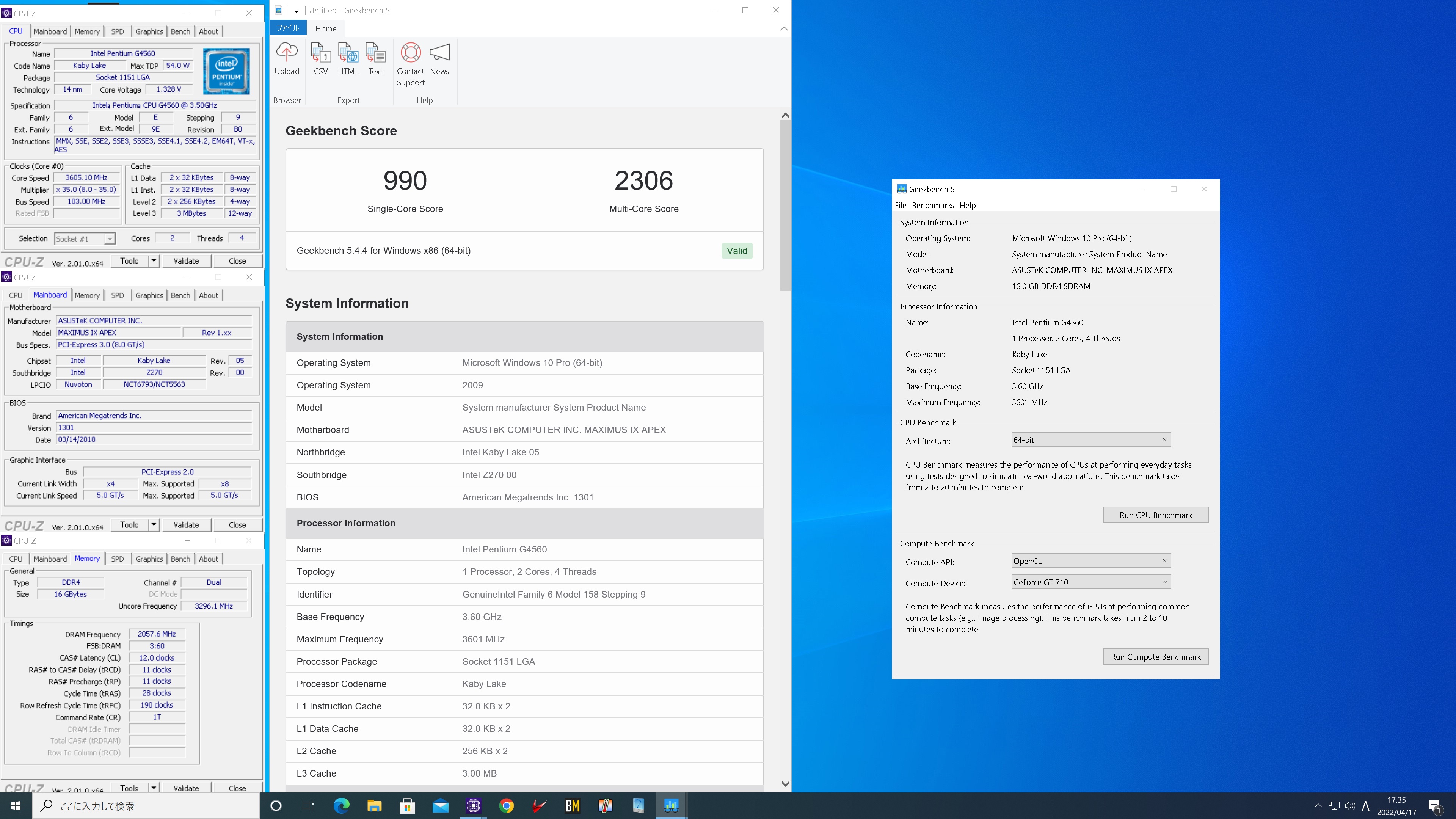Click results scrollbar up arrow
This screenshot has width=1456, height=819.
click(x=785, y=115)
